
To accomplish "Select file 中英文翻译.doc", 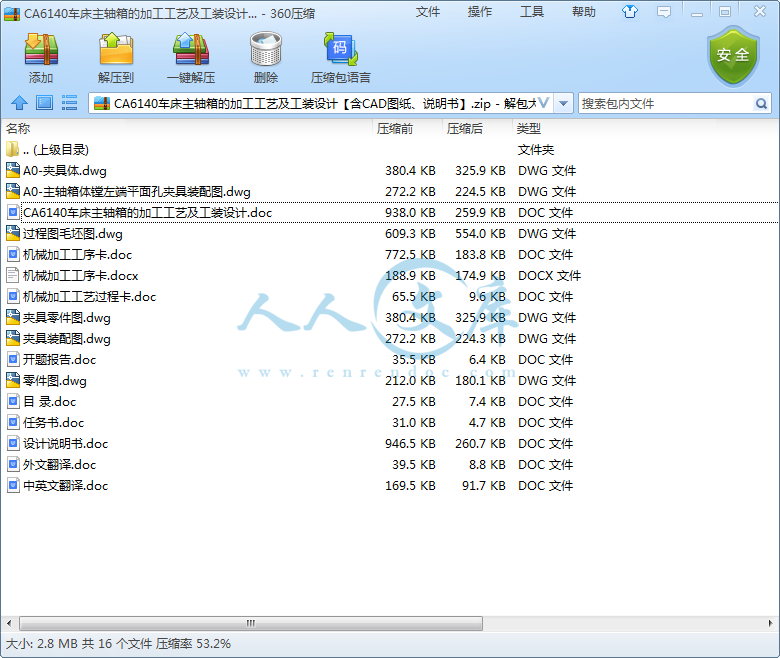I will pos(390,485).
